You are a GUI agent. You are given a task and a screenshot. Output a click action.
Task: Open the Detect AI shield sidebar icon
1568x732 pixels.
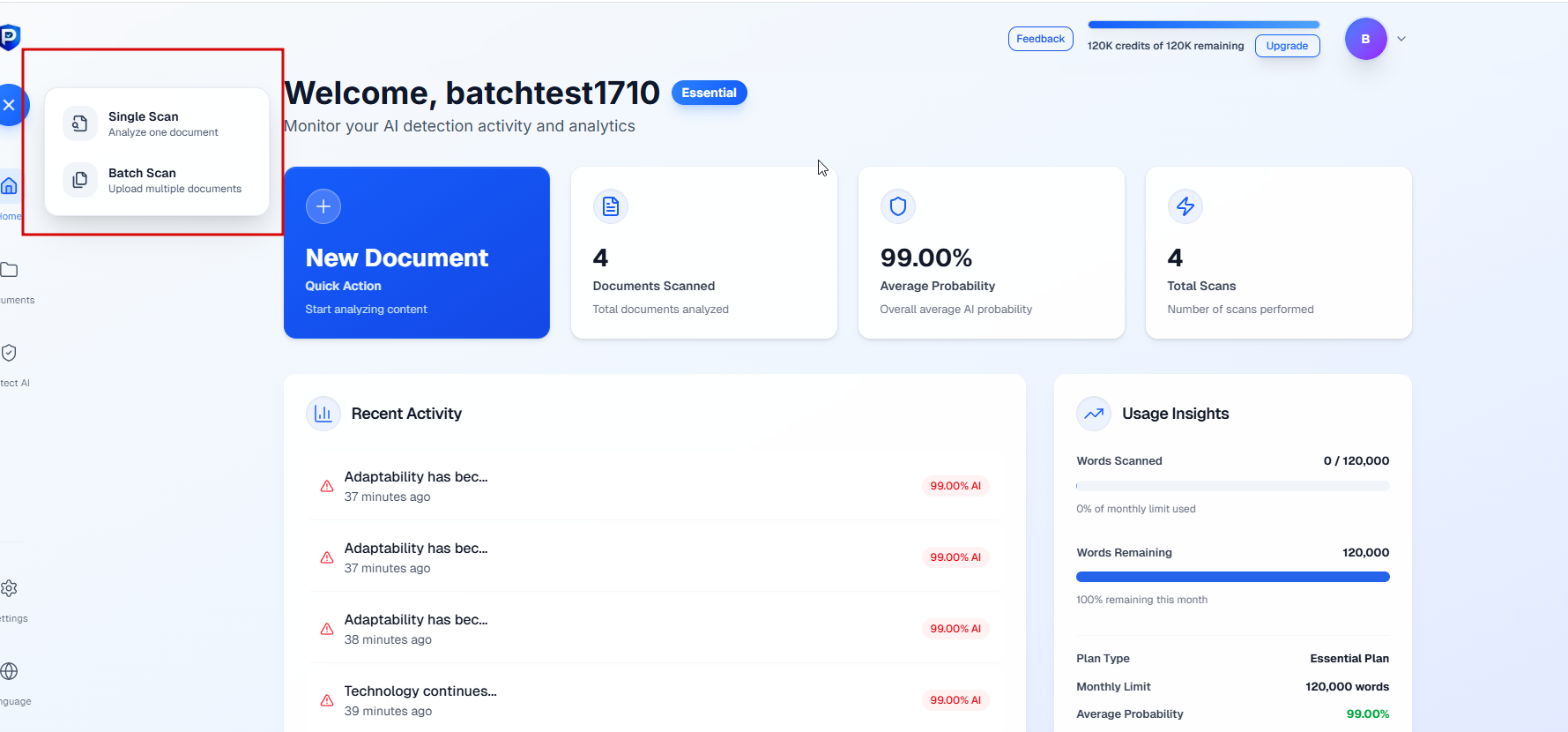click(9, 353)
